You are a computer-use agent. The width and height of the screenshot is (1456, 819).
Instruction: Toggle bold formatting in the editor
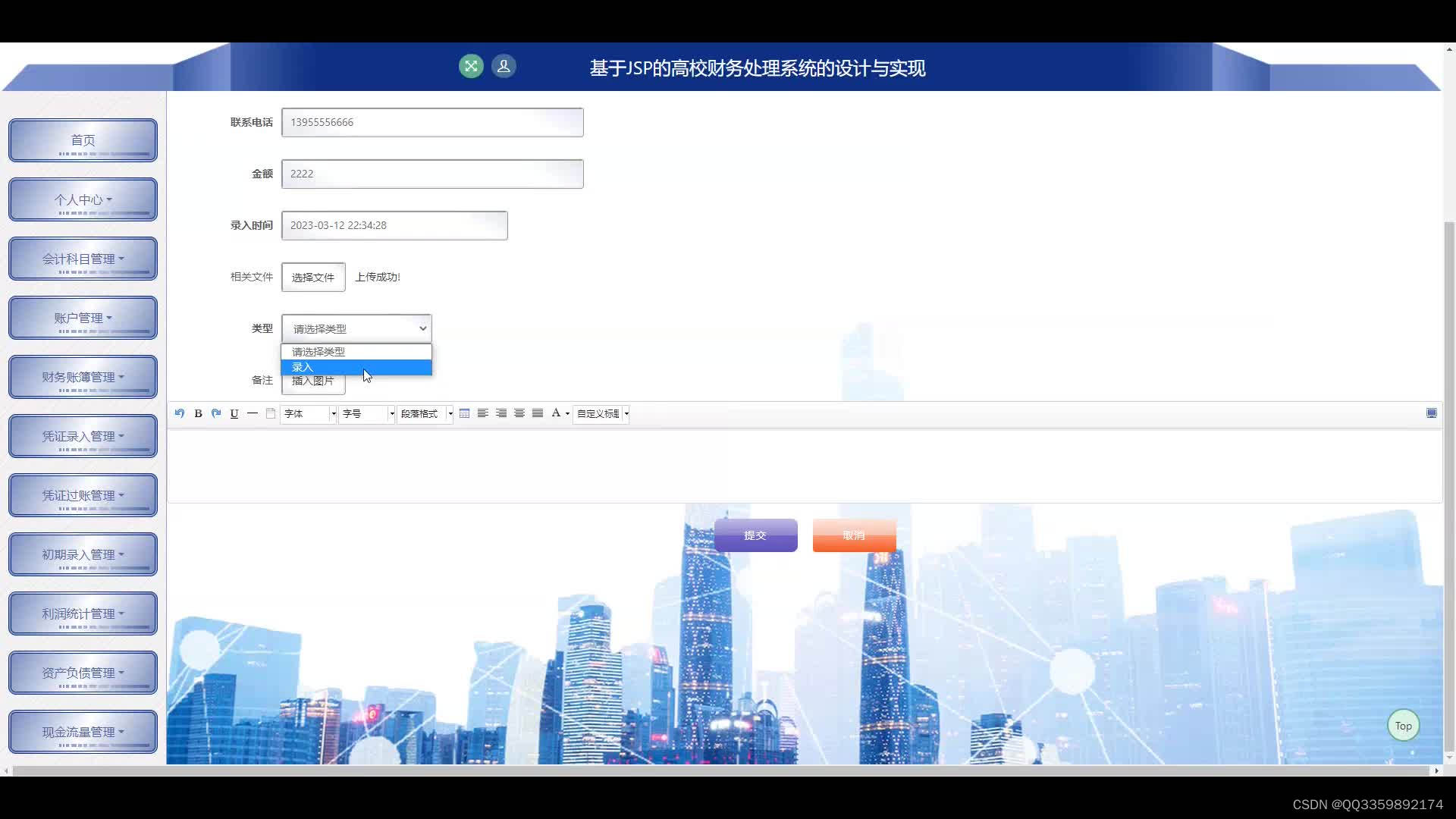[x=198, y=413]
